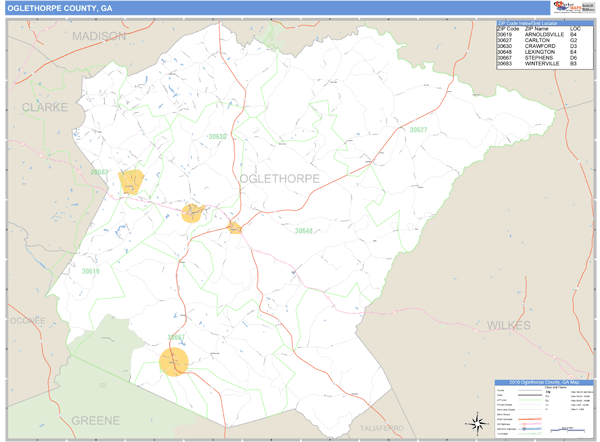Click the orange Crawford circle south of the 30630 label

(192, 213)
